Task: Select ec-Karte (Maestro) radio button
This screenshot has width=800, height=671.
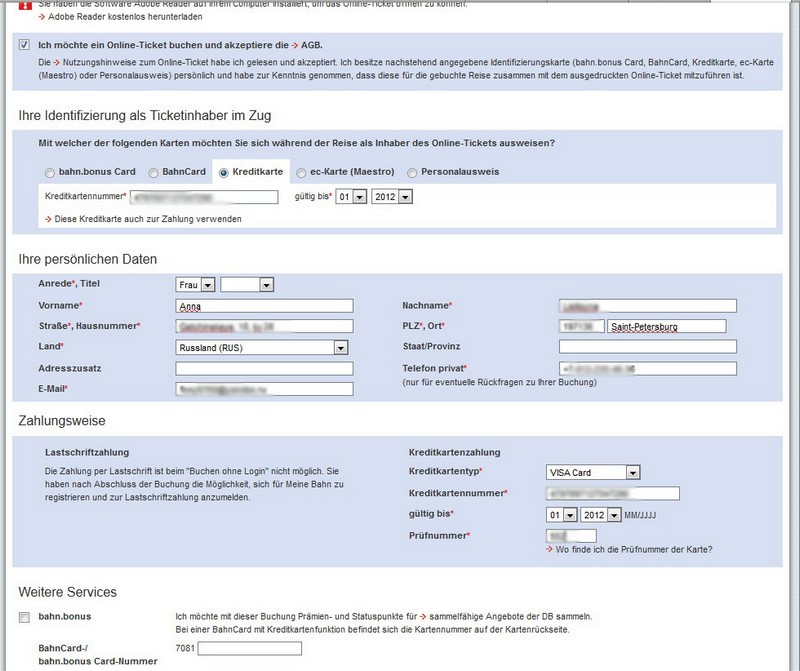Action: click(x=301, y=173)
